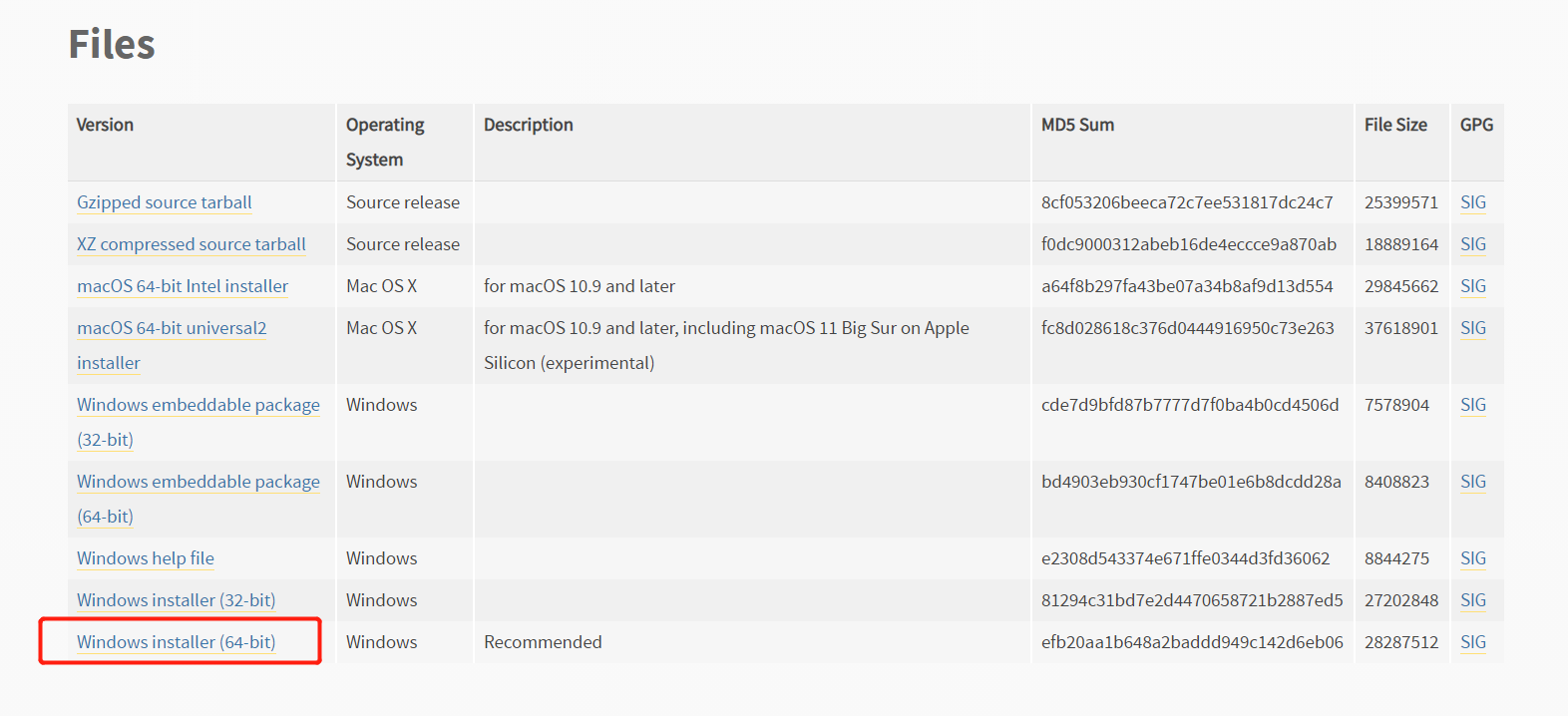
Task: Click Source release in Gzipped tarball row
Action: 403,202
